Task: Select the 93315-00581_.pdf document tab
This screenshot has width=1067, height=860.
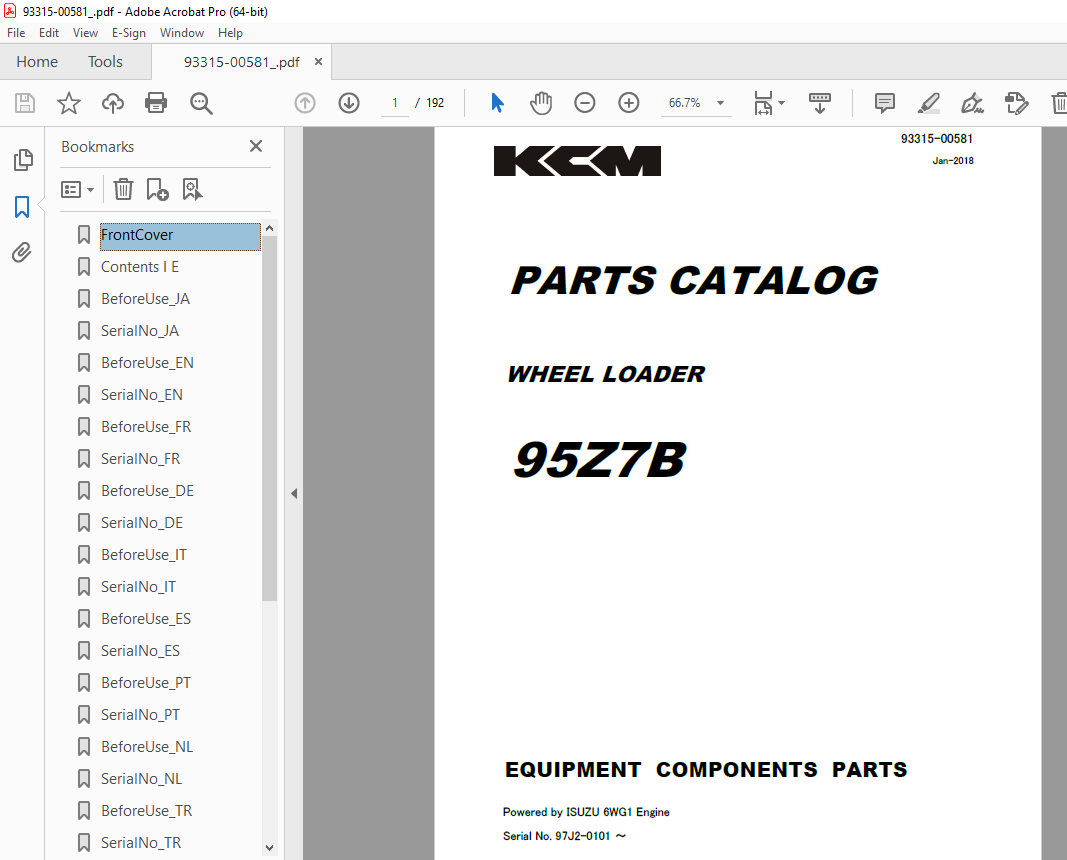Action: point(242,62)
